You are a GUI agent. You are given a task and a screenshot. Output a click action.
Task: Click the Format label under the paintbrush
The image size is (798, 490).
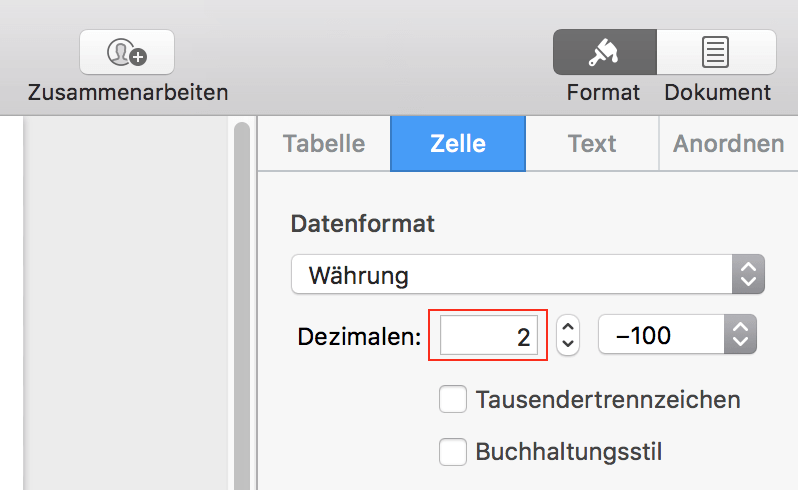(x=603, y=93)
